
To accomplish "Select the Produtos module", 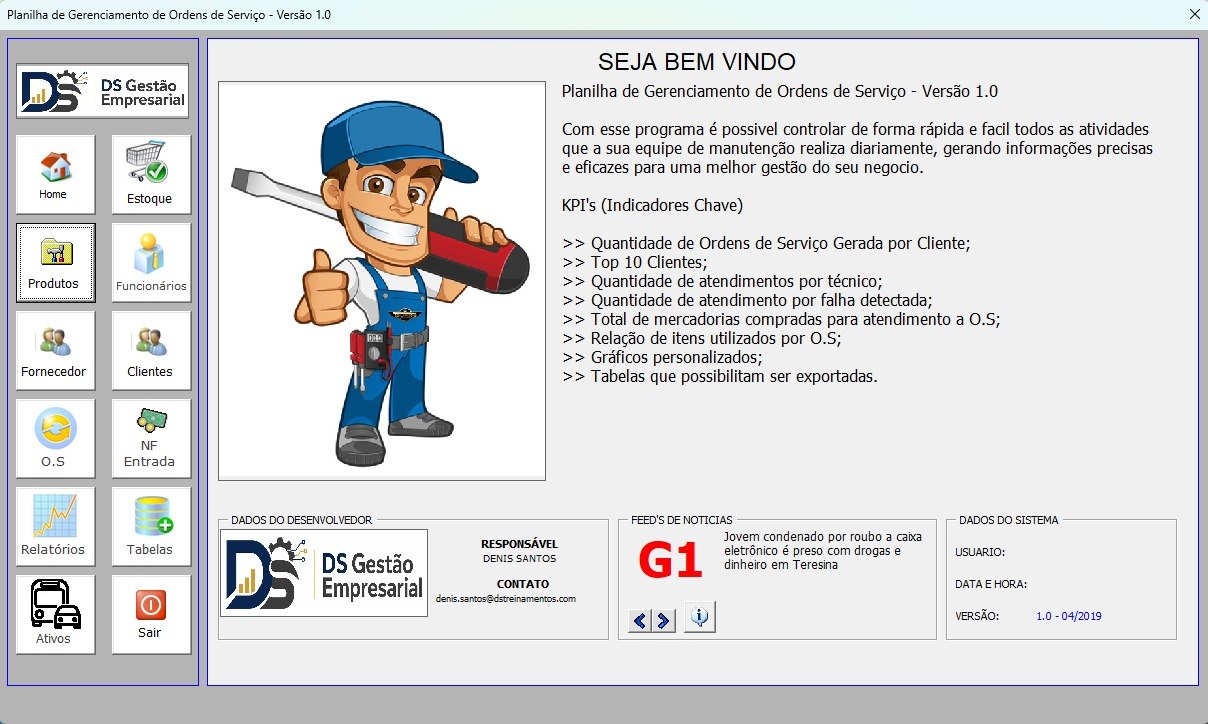I will [x=56, y=262].
